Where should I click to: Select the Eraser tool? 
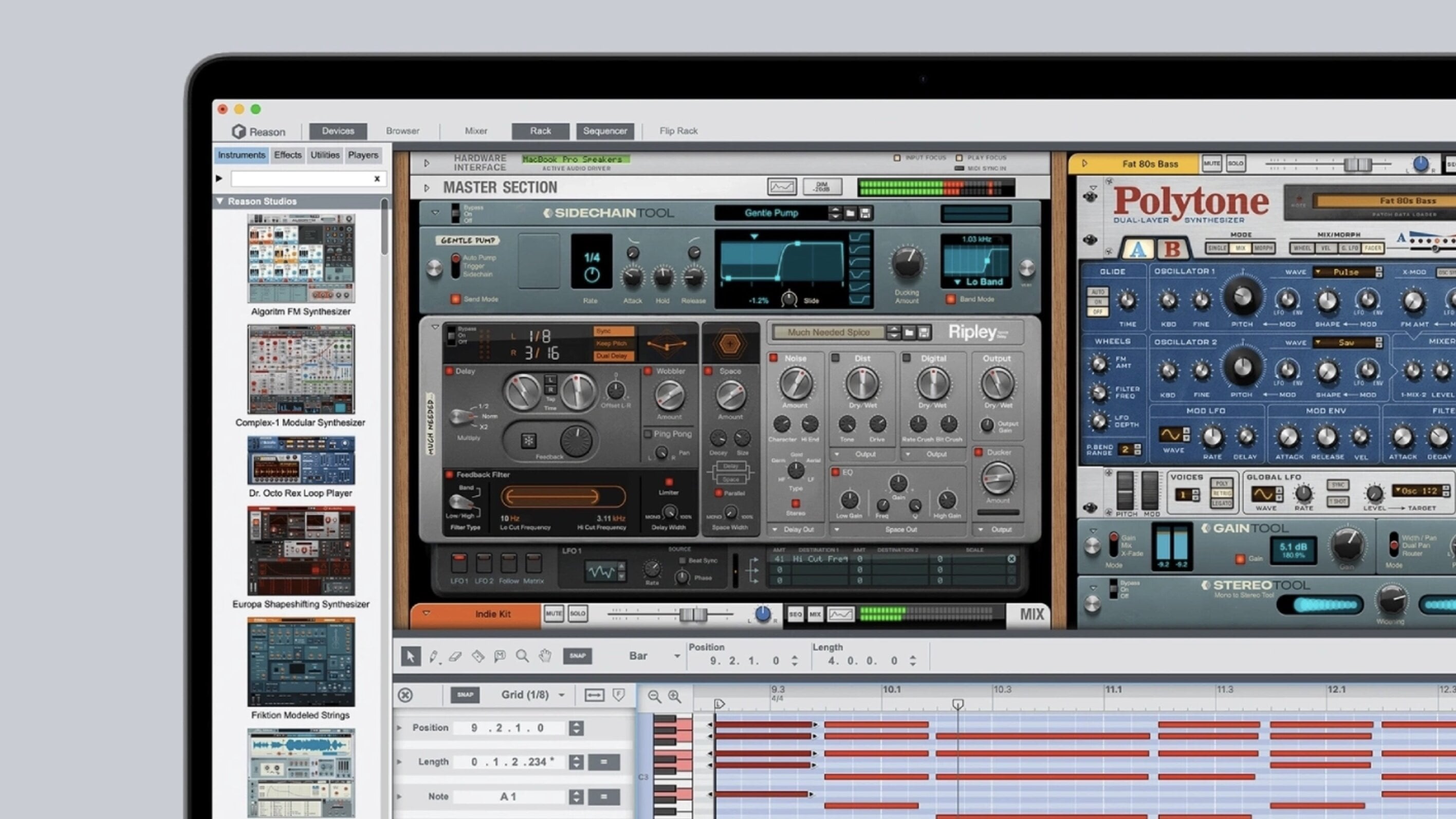point(455,656)
